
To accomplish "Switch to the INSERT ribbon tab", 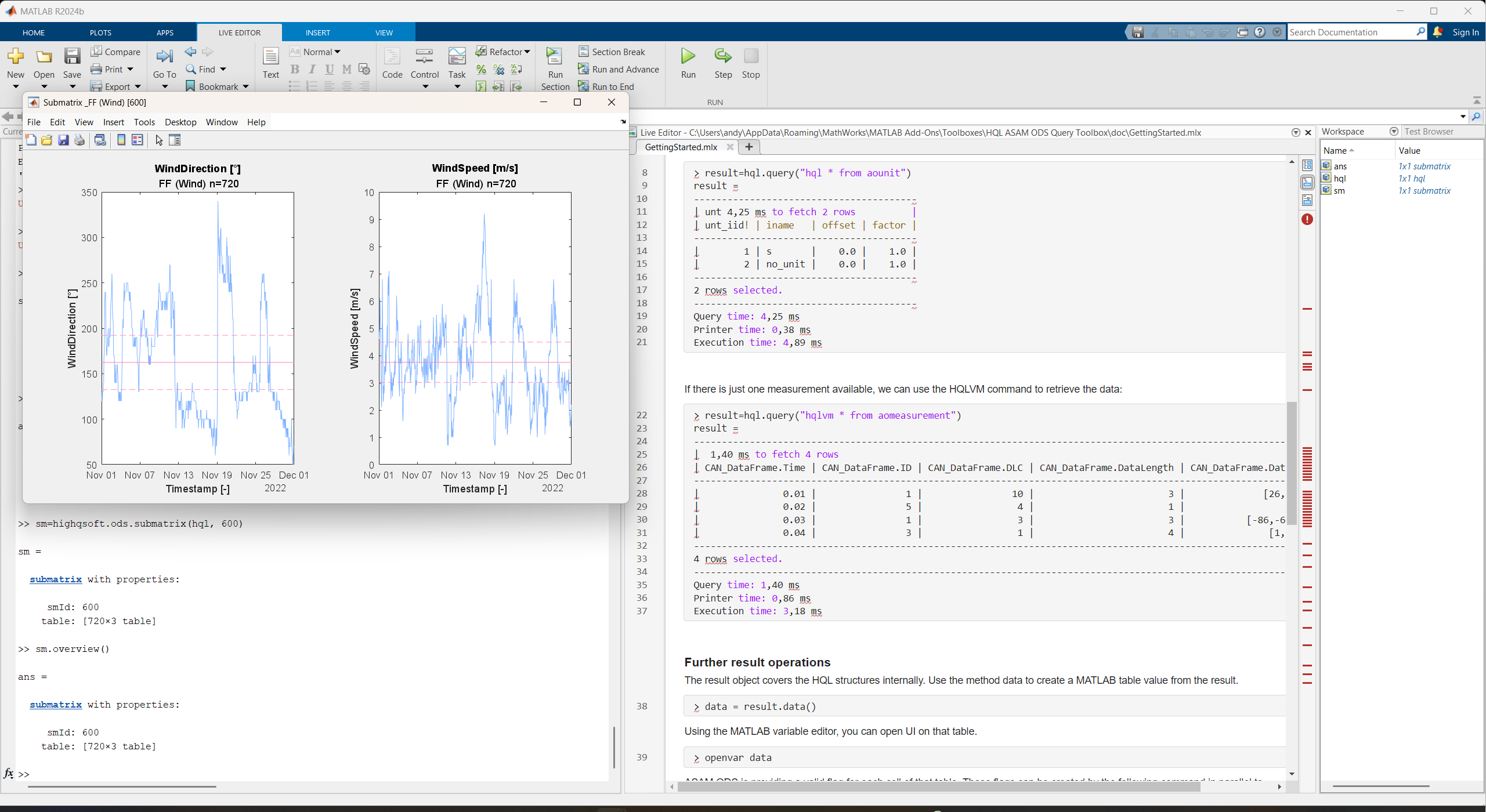I will tap(317, 32).
